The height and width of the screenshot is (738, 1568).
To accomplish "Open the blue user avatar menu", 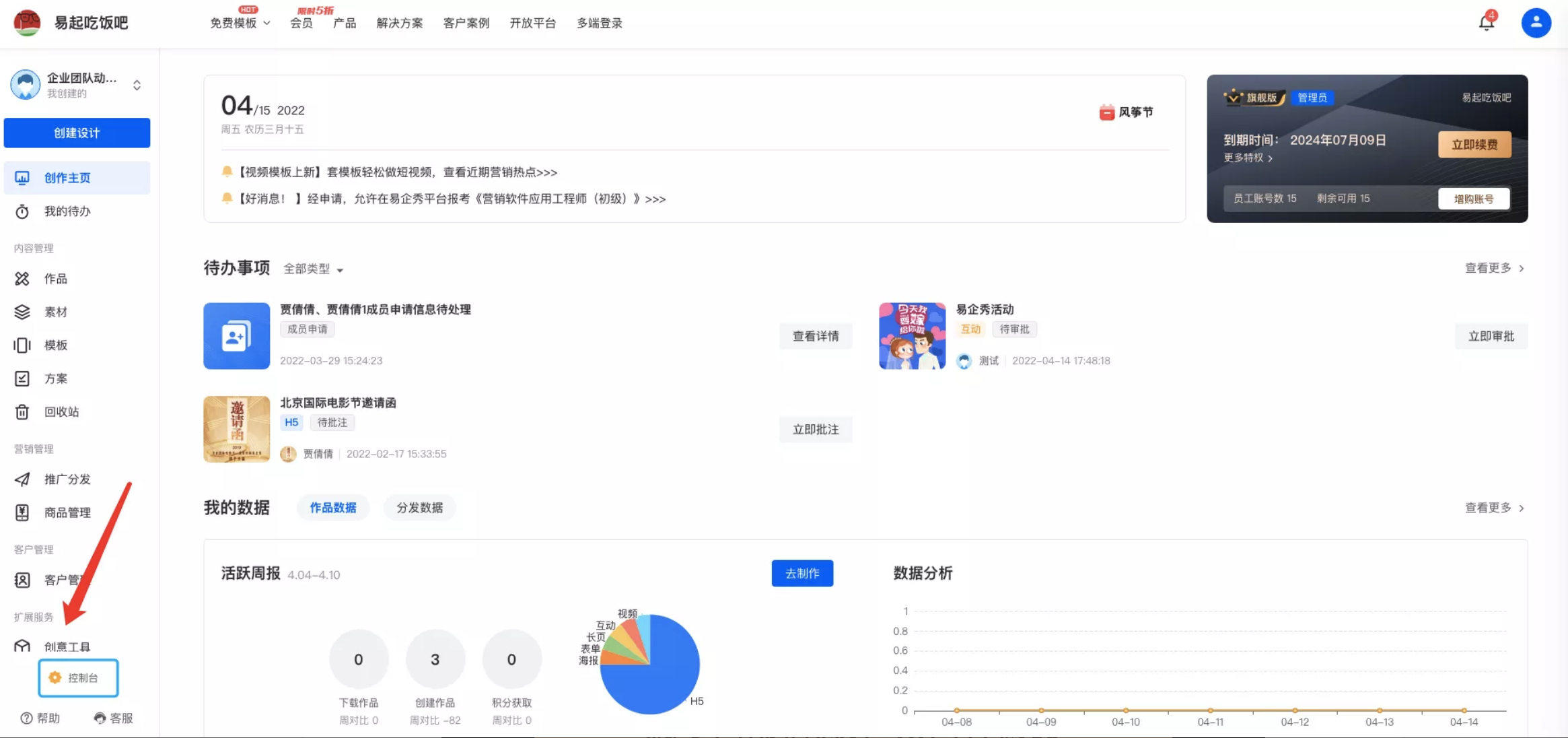I will pos(1536,22).
